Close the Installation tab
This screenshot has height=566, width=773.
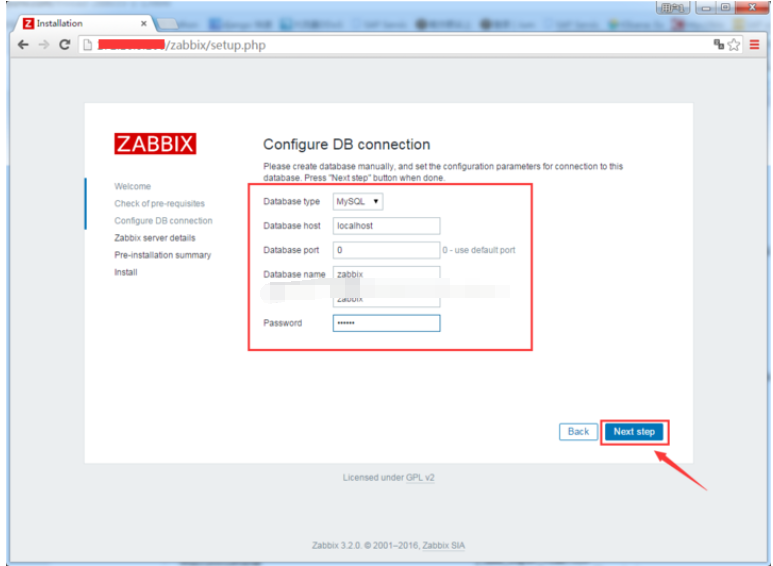143,23
